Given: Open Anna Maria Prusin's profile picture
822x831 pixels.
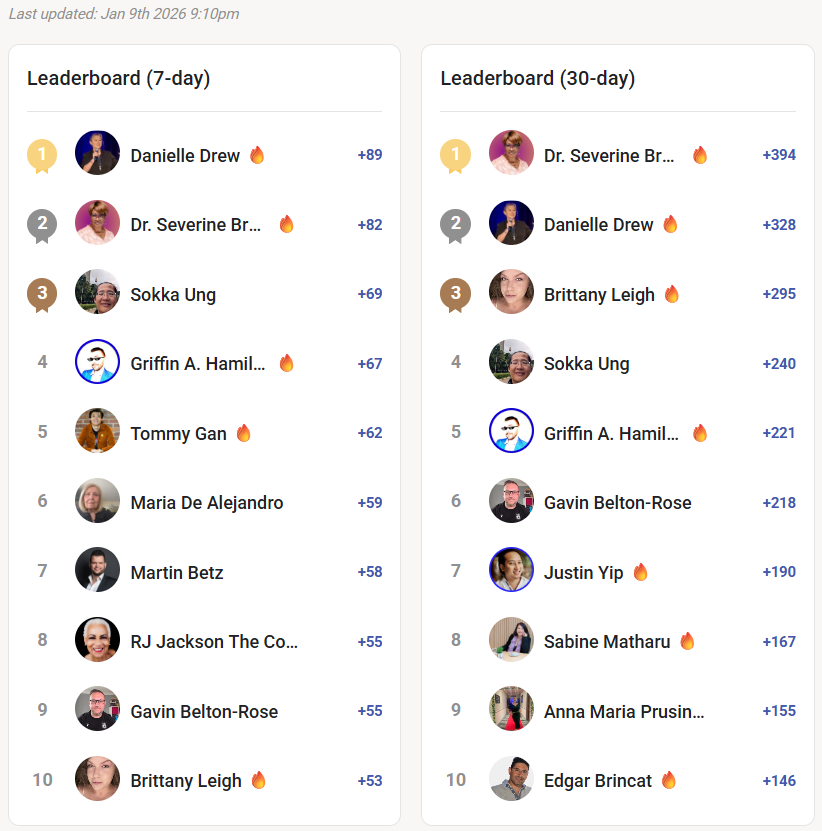Looking at the screenshot, I should point(511,711).
